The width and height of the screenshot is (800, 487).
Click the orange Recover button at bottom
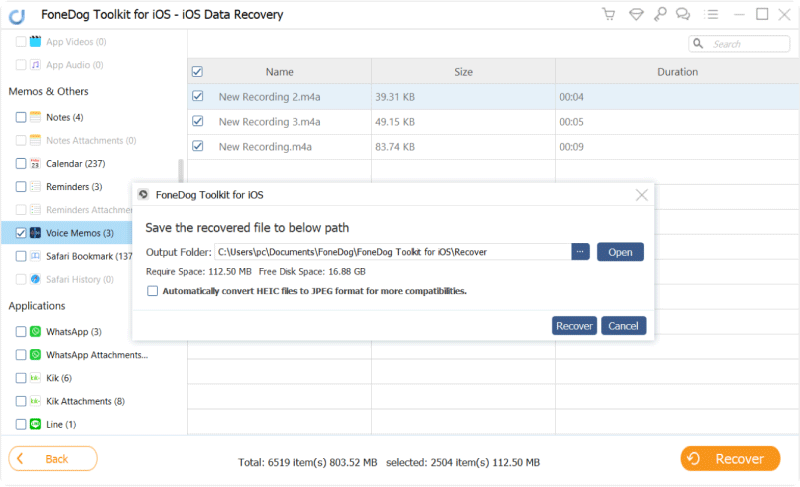(730, 459)
